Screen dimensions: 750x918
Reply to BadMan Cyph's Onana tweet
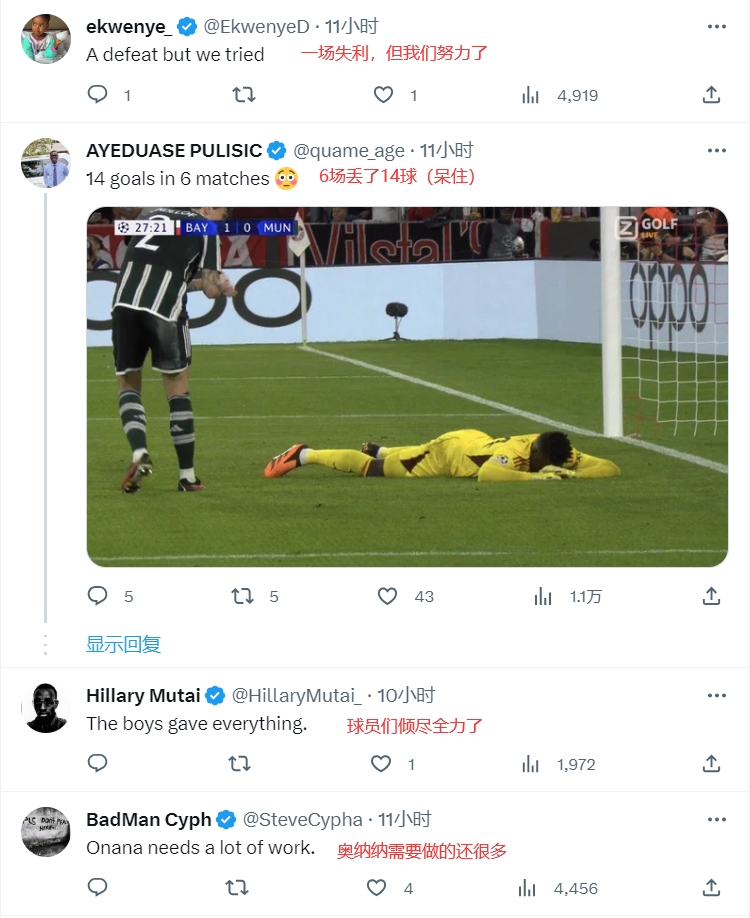click(98, 887)
